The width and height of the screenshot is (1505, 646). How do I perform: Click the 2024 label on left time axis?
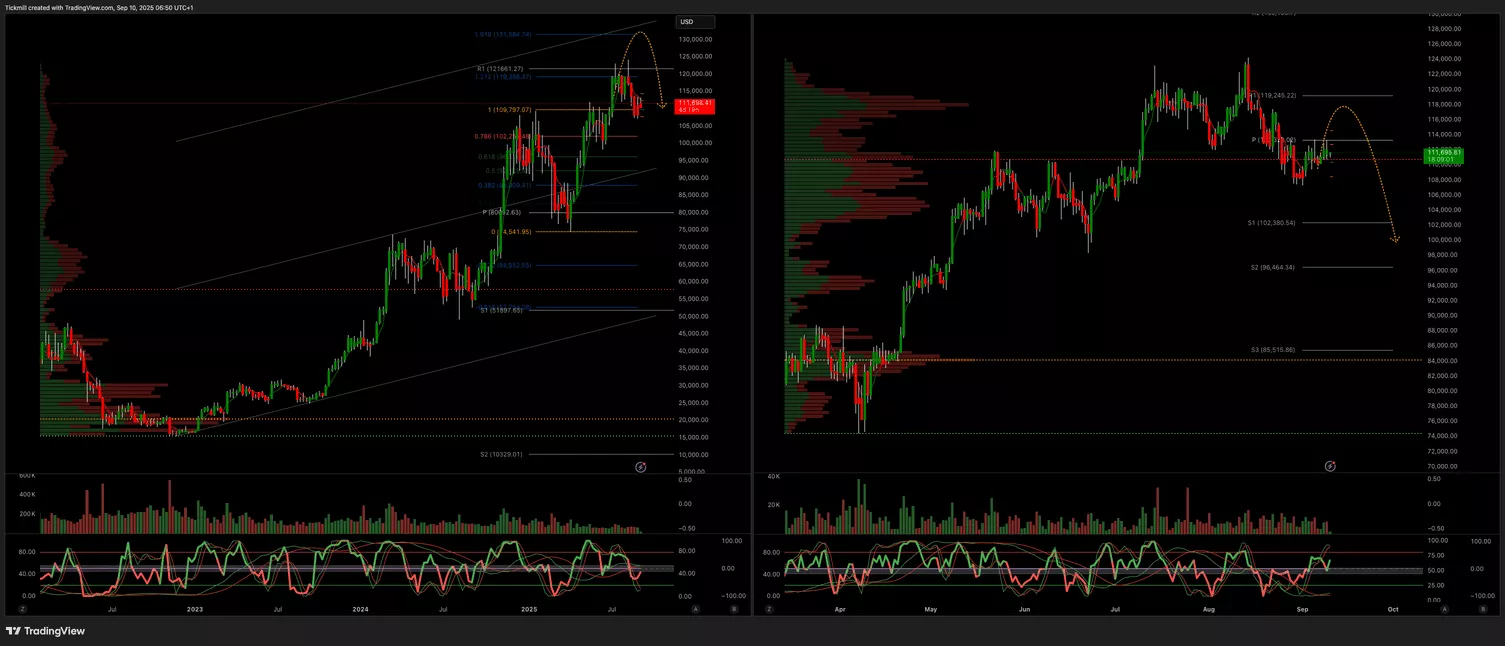point(359,608)
